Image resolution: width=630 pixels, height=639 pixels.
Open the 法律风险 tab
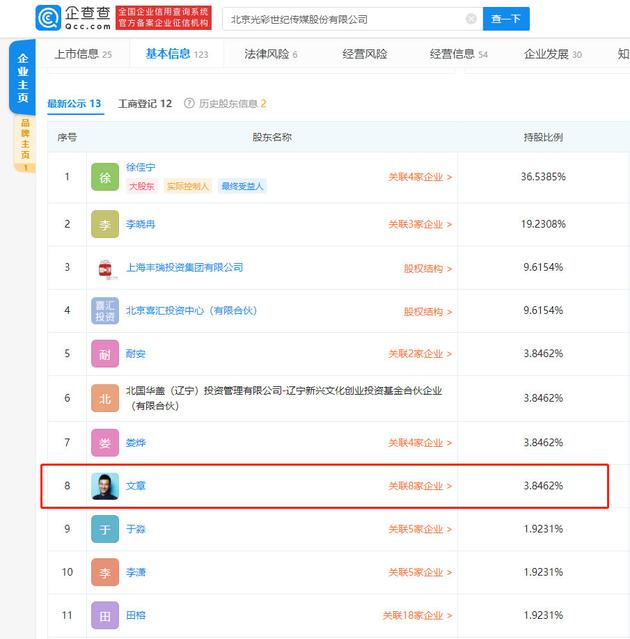pyautogui.click(x=271, y=54)
